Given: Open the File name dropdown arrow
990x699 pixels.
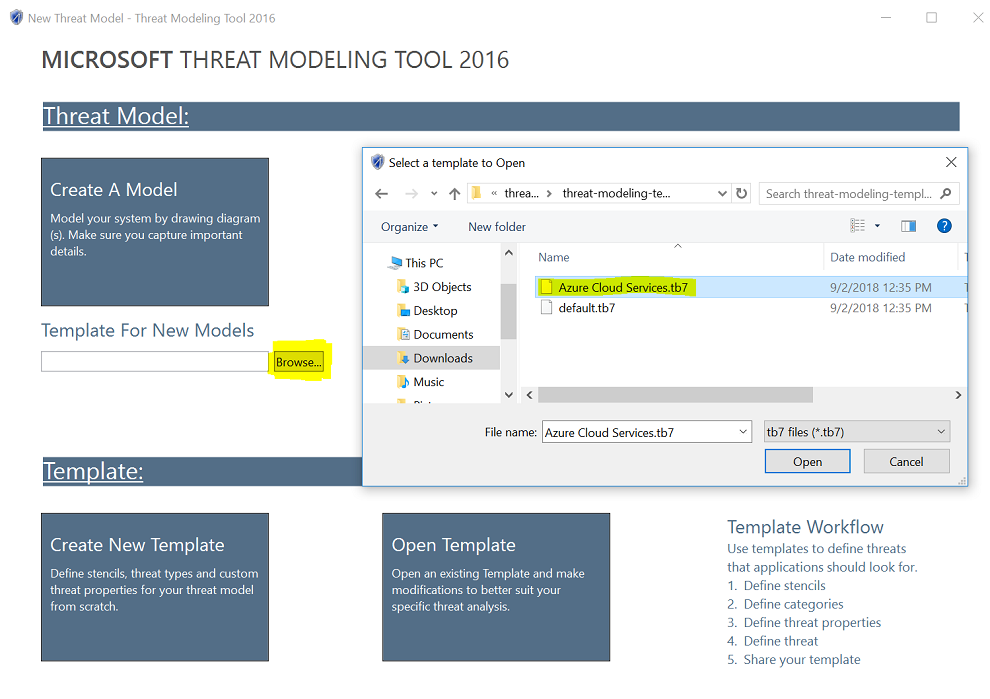Looking at the screenshot, I should point(741,431).
